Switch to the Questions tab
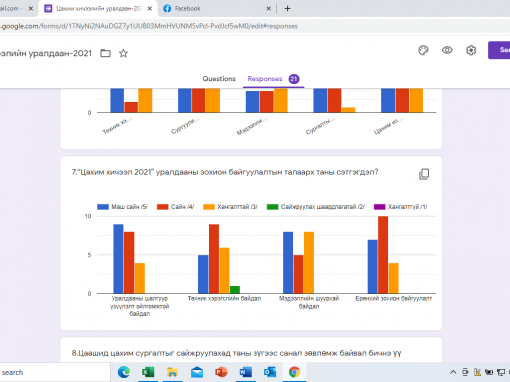The height and width of the screenshot is (382, 510). pyautogui.click(x=219, y=79)
